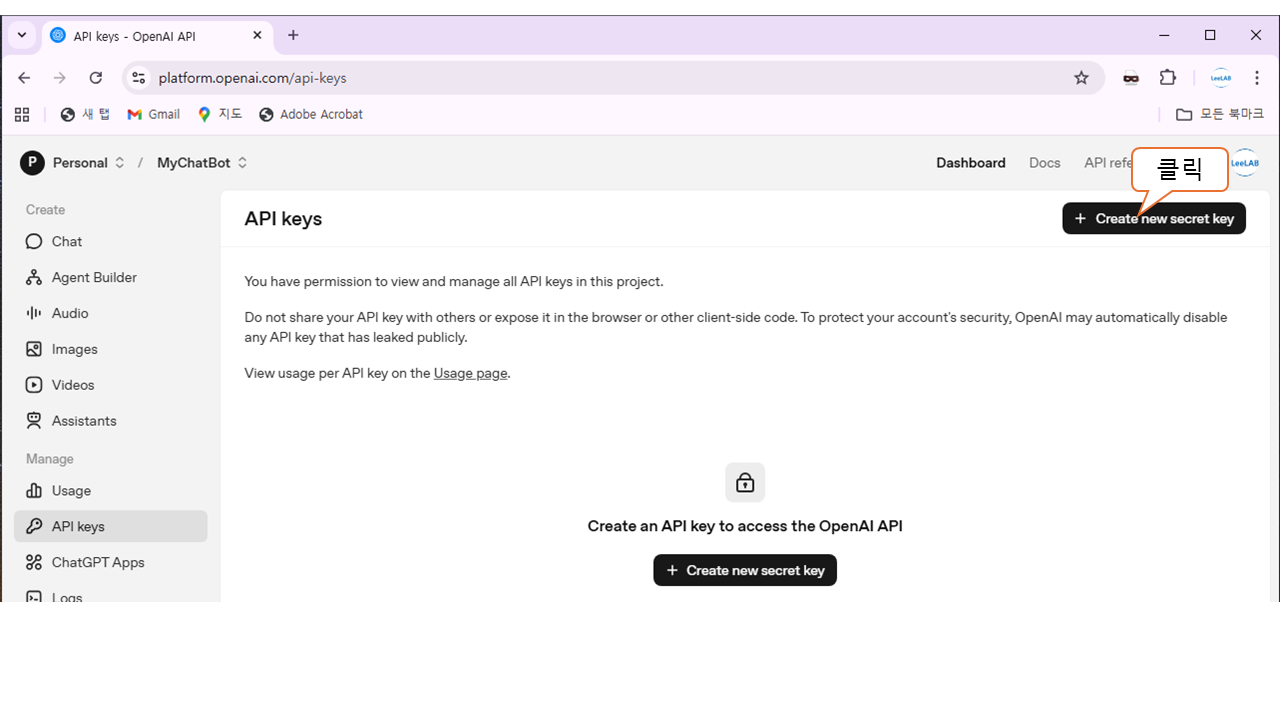Open Chat from the sidebar
This screenshot has height=720, width=1280.
pos(67,241)
